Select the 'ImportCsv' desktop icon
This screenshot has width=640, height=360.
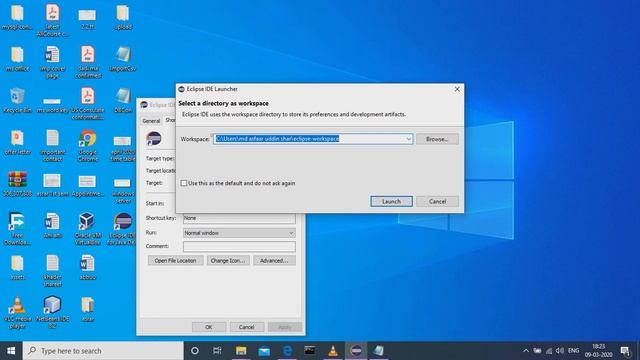122,59
